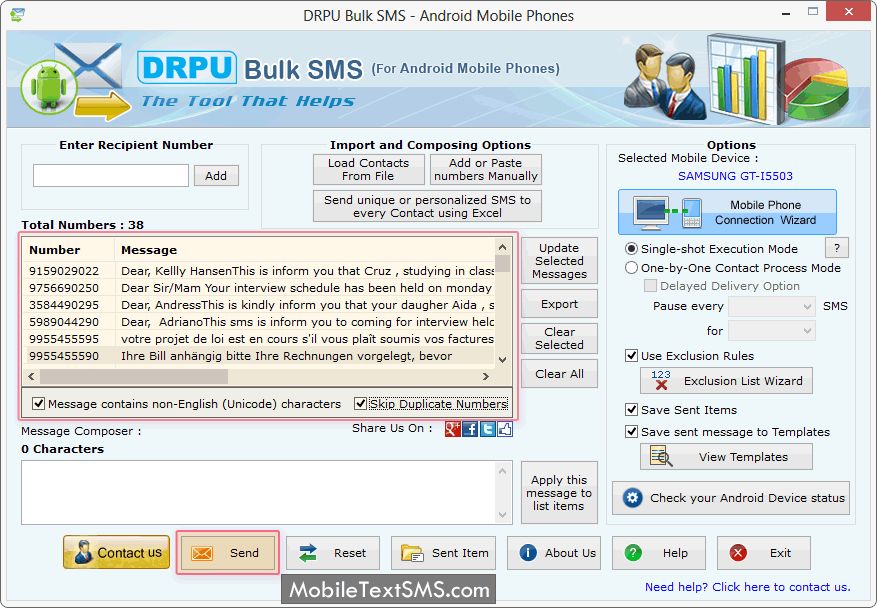Click the View Templates magnifier icon

[661, 456]
